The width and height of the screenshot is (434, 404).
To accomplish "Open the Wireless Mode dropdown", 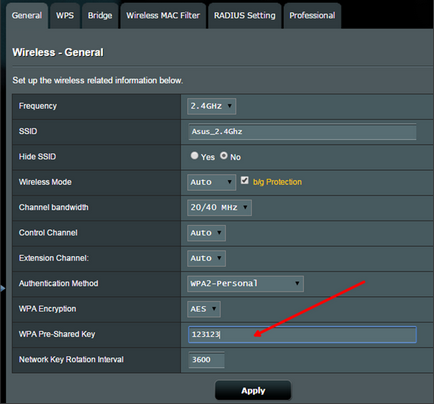I will [x=212, y=182].
